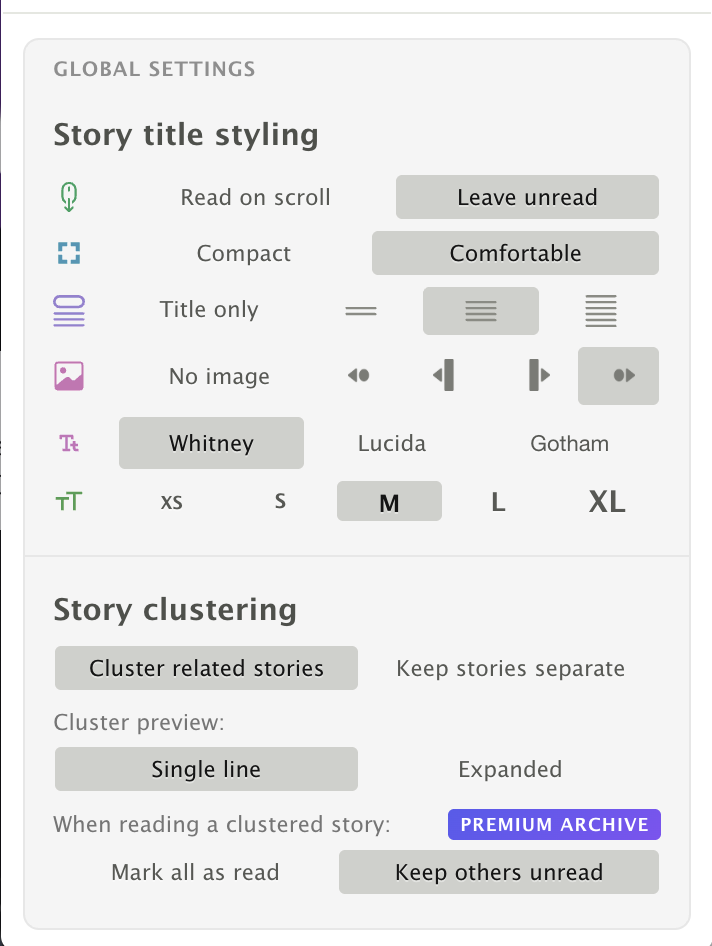
Task: Set font size to XL
Action: (607, 502)
